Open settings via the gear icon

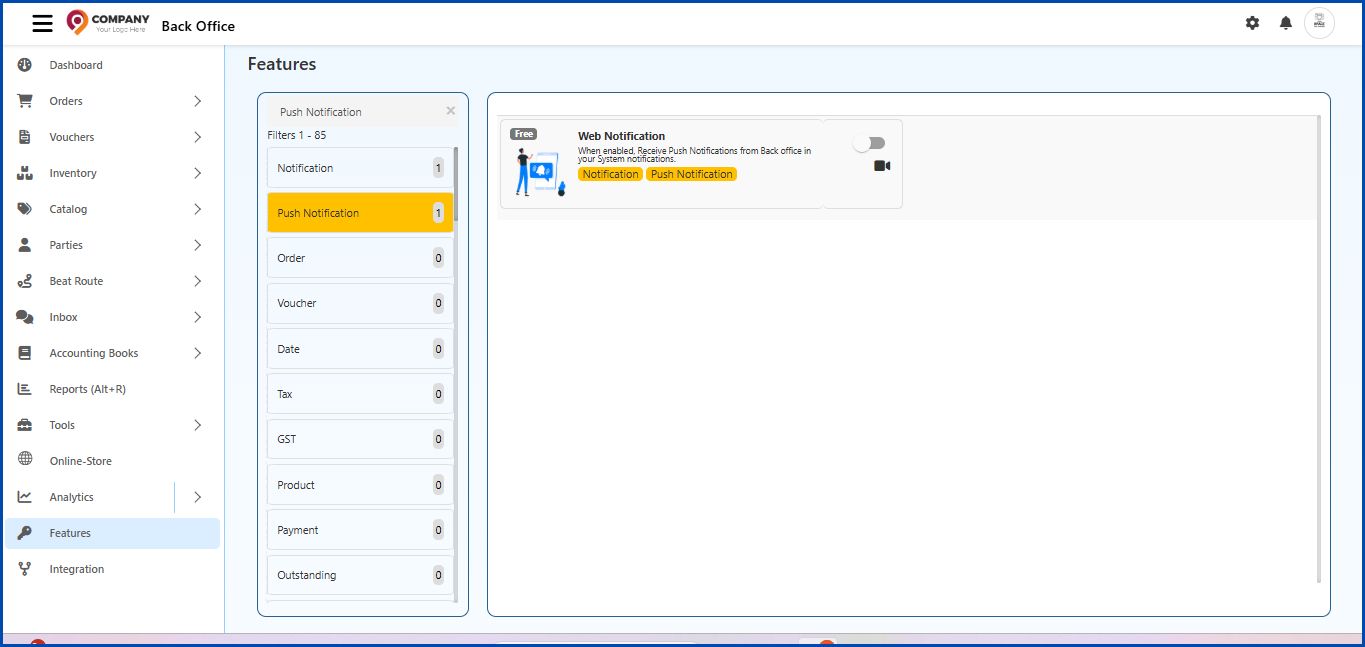click(x=1252, y=23)
